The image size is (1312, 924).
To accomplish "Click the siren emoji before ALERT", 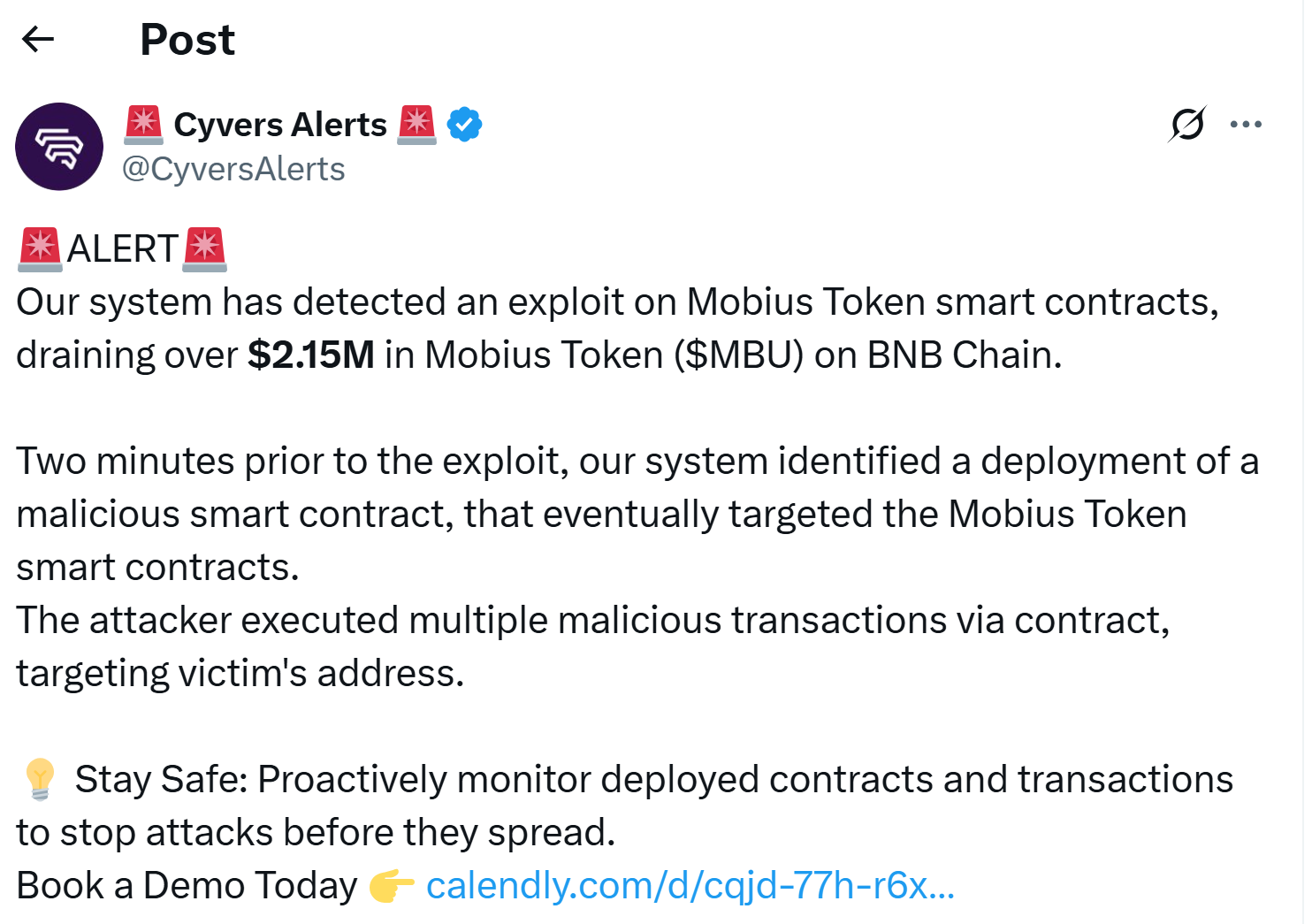I will tap(40, 248).
